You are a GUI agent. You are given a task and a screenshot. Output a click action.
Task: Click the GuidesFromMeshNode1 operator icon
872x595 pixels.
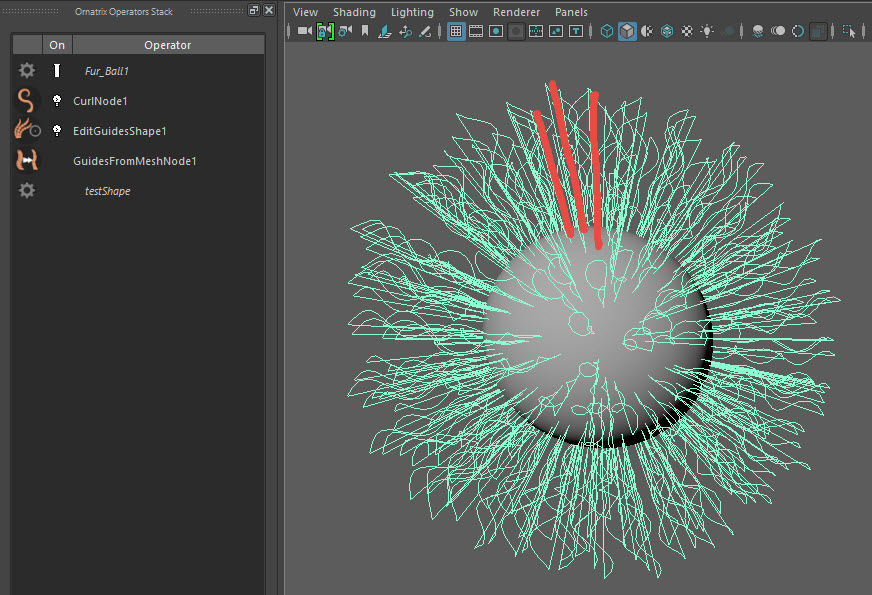[x=27, y=160]
